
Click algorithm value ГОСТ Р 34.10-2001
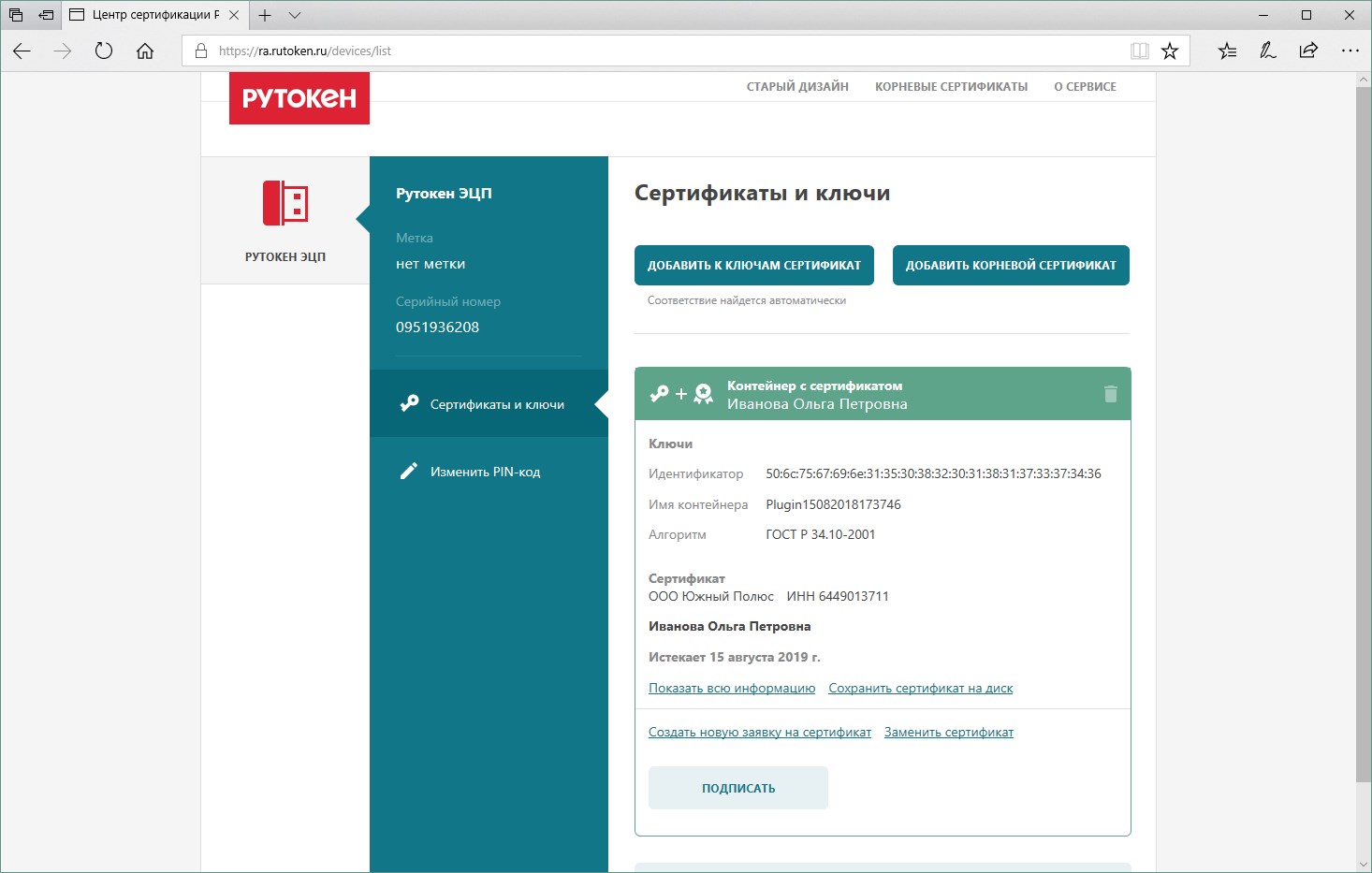(x=820, y=534)
